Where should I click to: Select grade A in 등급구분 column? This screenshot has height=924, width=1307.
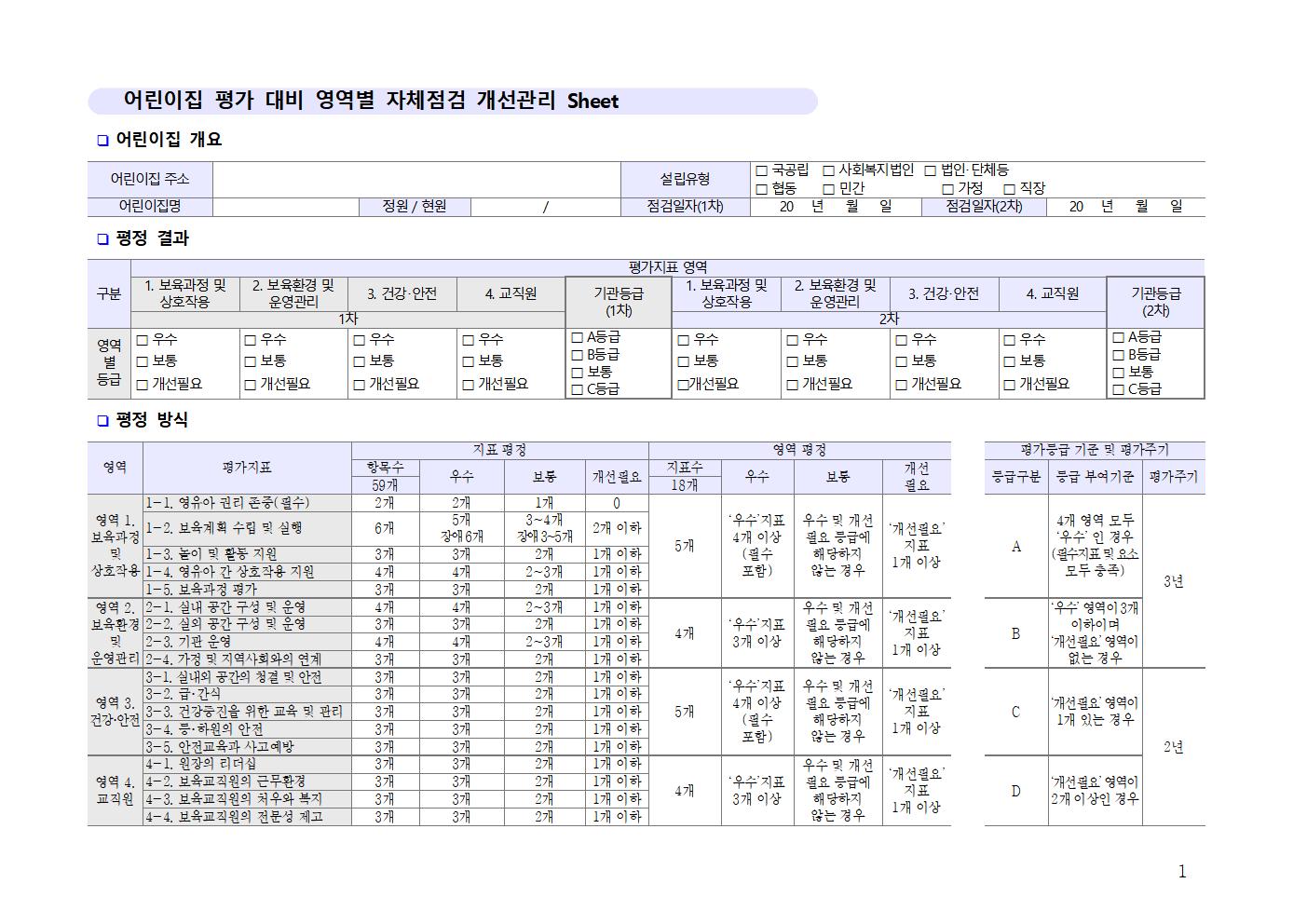[1016, 547]
